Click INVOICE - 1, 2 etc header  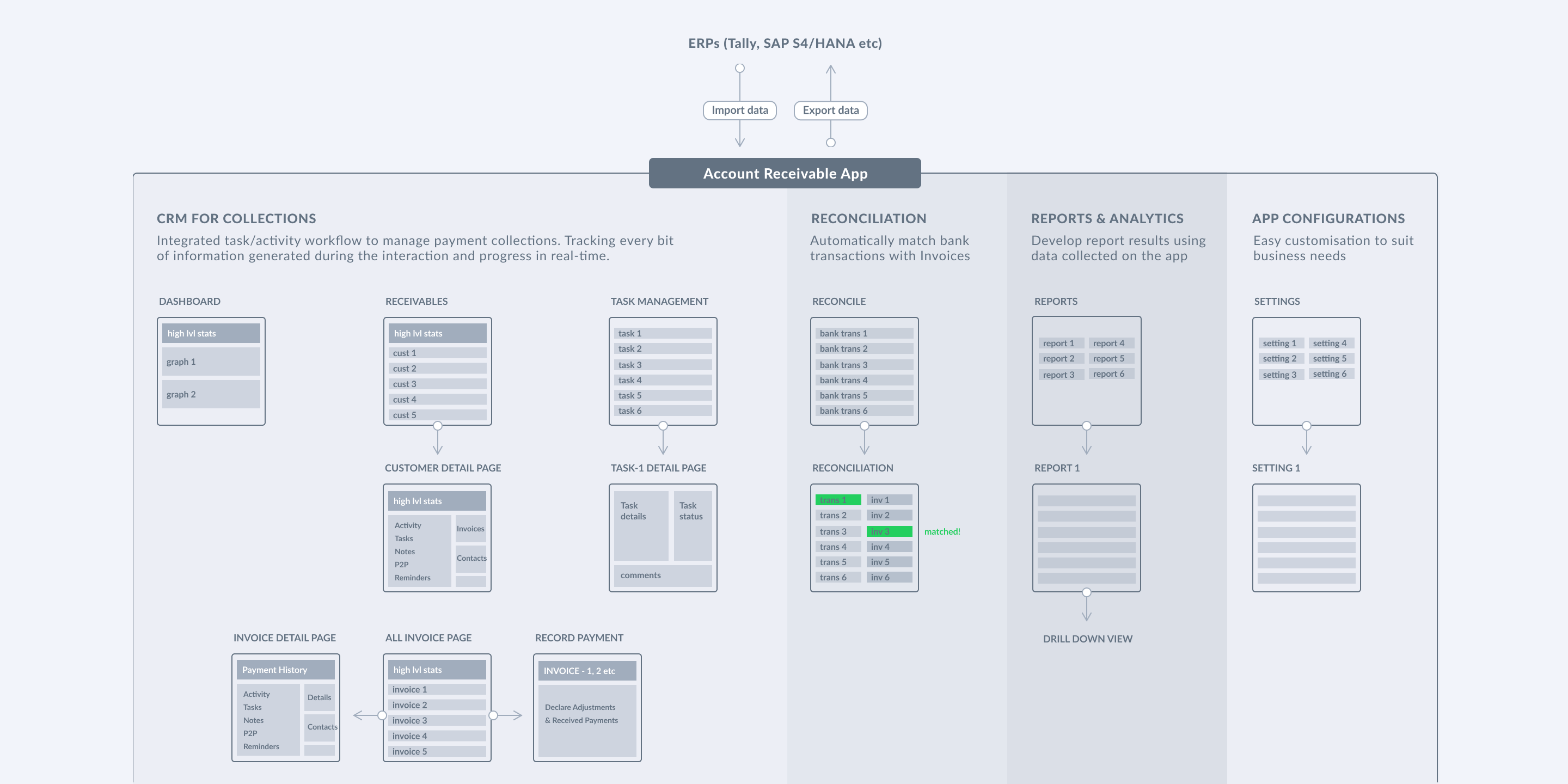click(x=587, y=671)
